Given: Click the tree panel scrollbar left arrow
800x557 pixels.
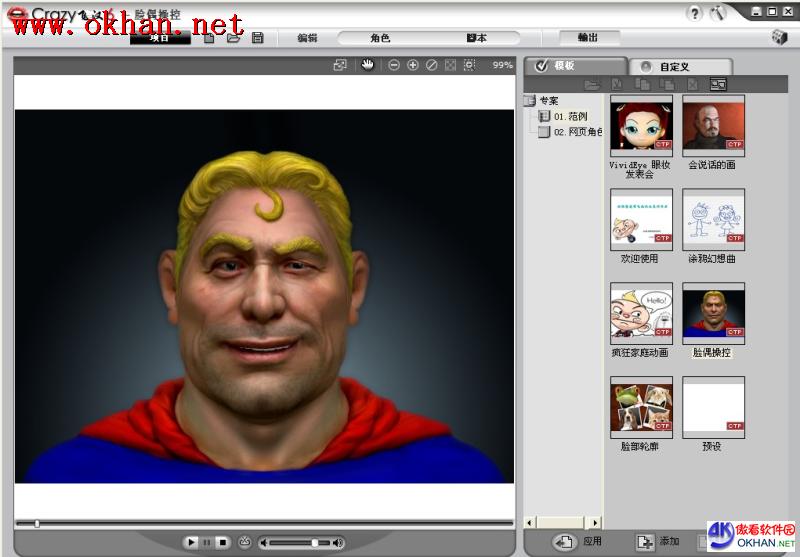Looking at the screenshot, I should [x=530, y=522].
